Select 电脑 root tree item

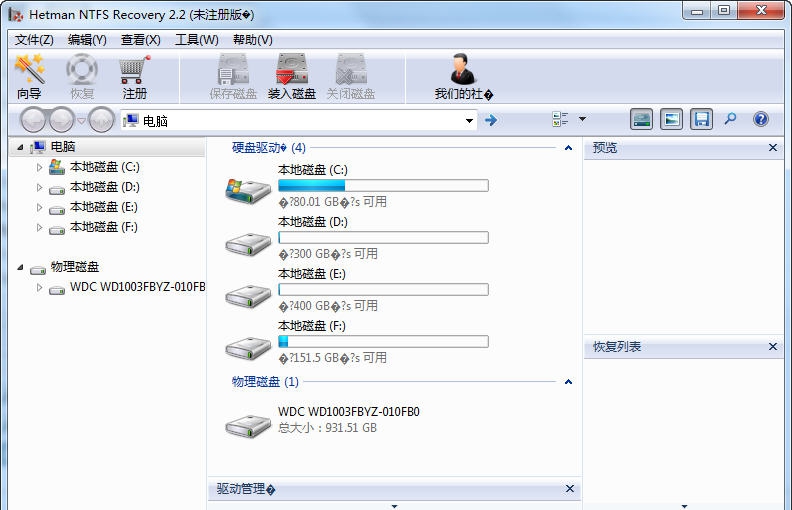(x=63, y=146)
